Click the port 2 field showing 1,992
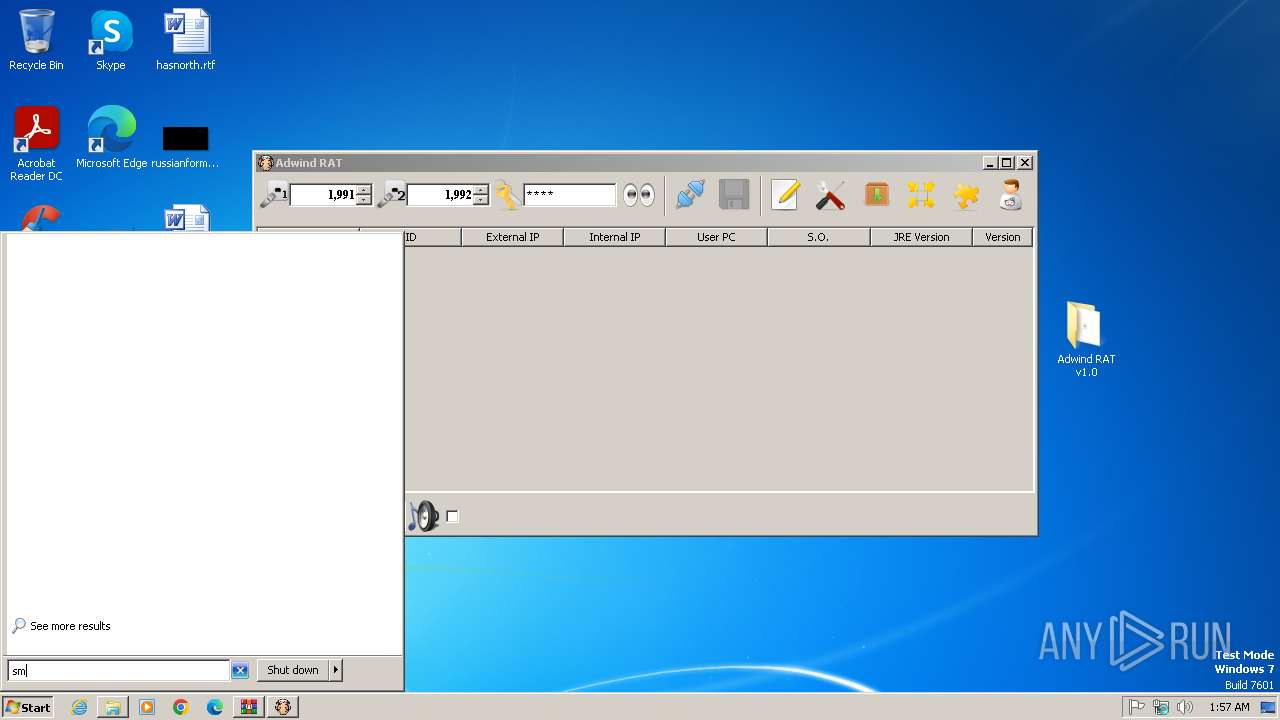This screenshot has width=1280, height=720. [x=440, y=195]
